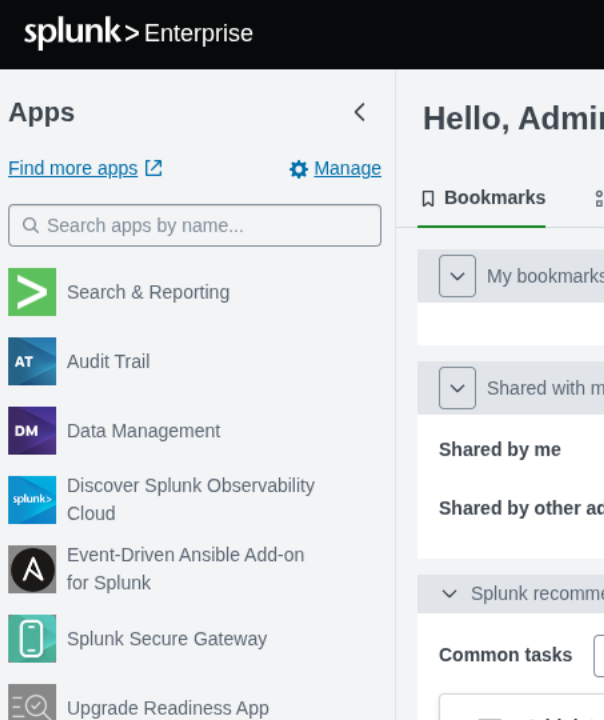Viewport: 604px width, 720px height.
Task: Click the Data Management label
Action: [x=144, y=431]
